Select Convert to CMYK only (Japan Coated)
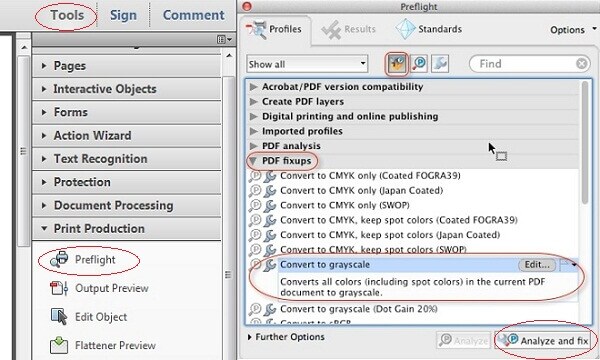This screenshot has width=600, height=360. pos(361,191)
